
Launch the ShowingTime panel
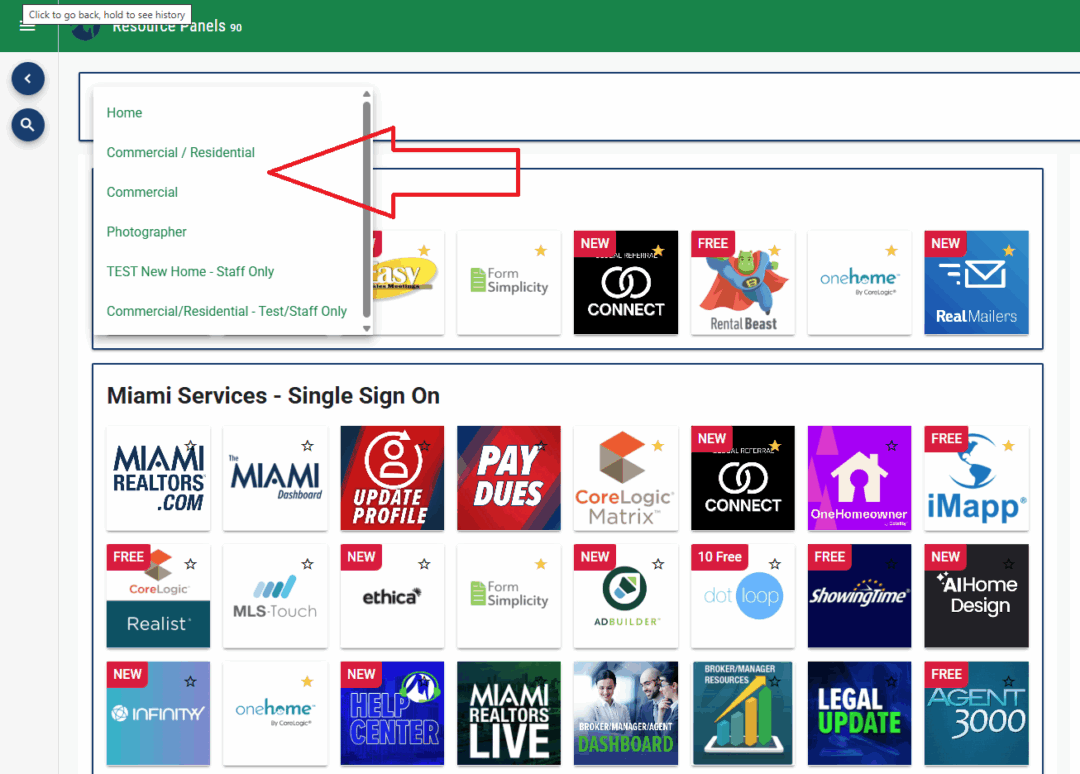[859, 596]
